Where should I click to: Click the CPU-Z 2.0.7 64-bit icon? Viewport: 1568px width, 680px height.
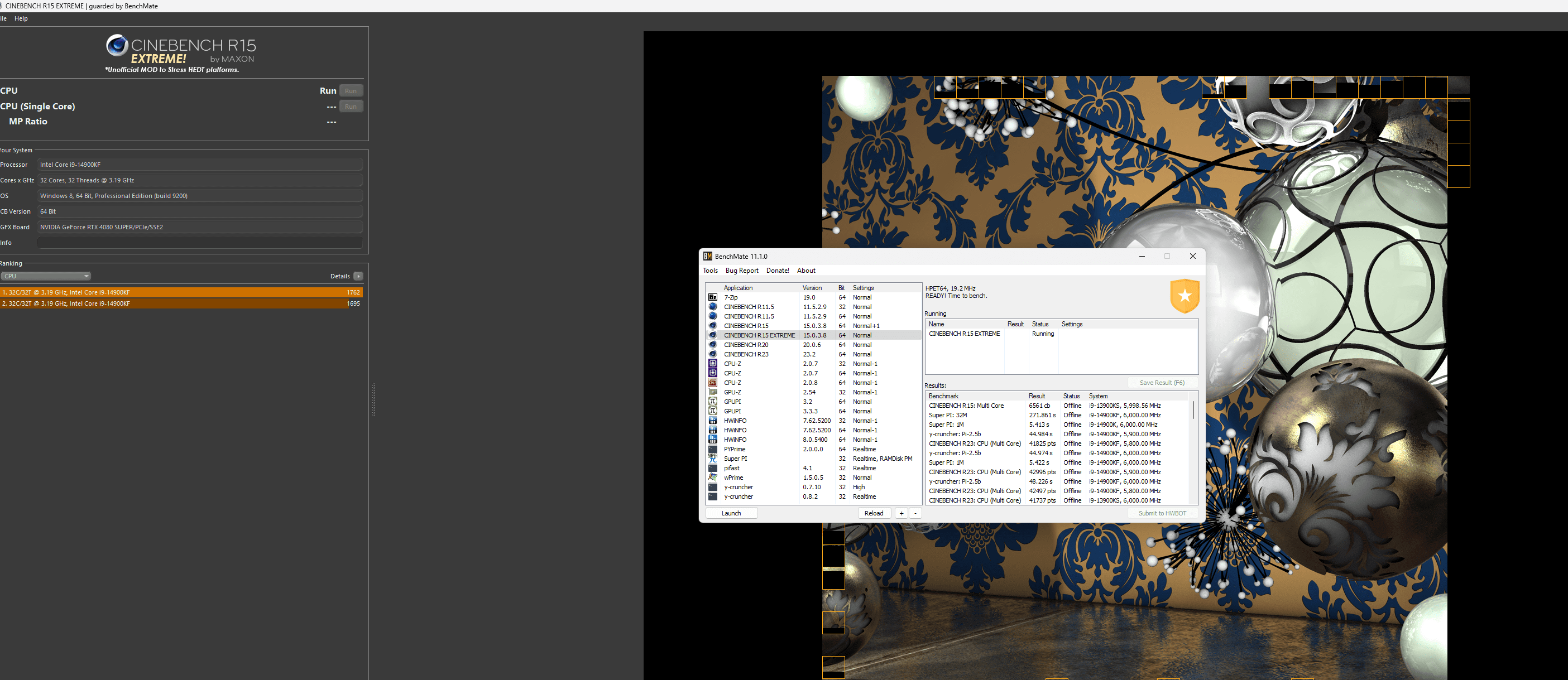point(713,373)
